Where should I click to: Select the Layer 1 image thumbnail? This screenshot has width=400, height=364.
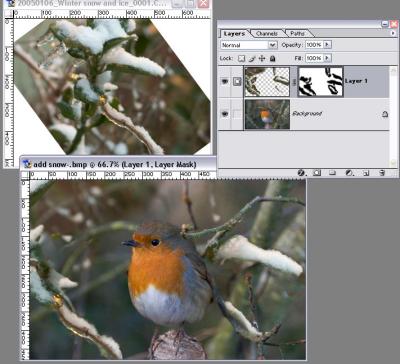click(x=267, y=82)
